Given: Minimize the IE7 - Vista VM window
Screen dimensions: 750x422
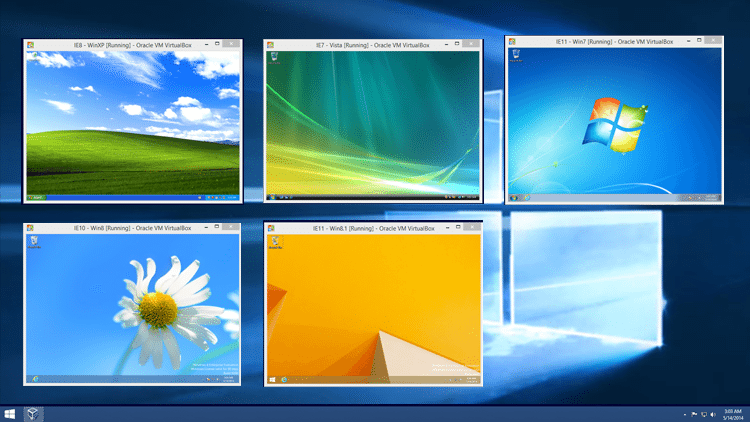Looking at the screenshot, I should (x=447, y=44).
